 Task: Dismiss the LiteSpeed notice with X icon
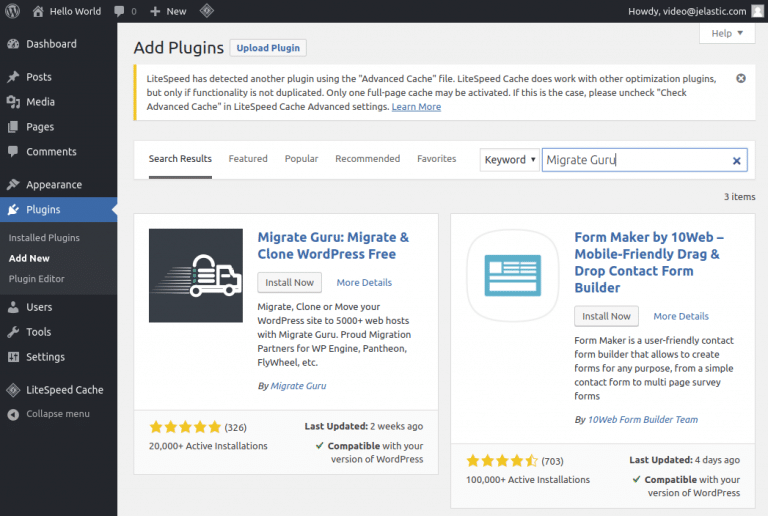[x=741, y=78]
